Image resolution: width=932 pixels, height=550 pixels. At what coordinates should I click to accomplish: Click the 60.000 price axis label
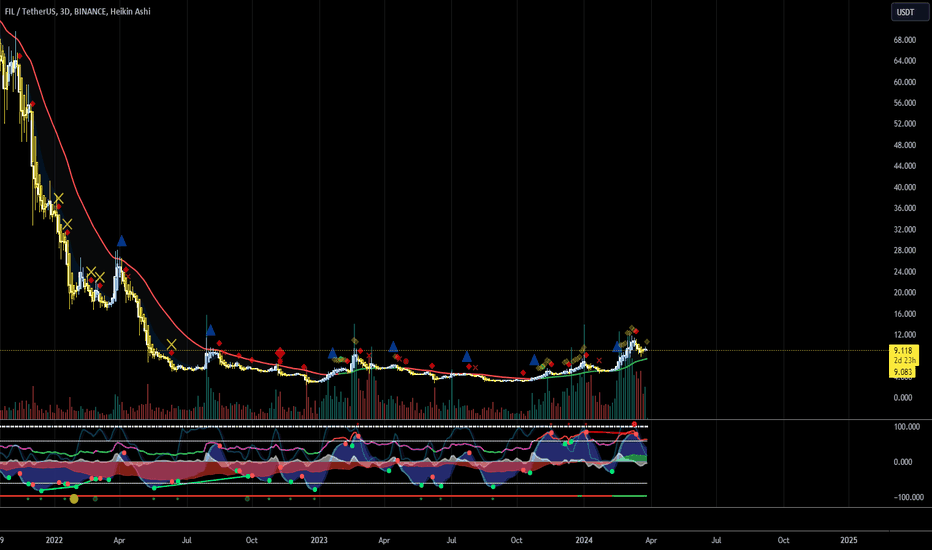point(904,82)
